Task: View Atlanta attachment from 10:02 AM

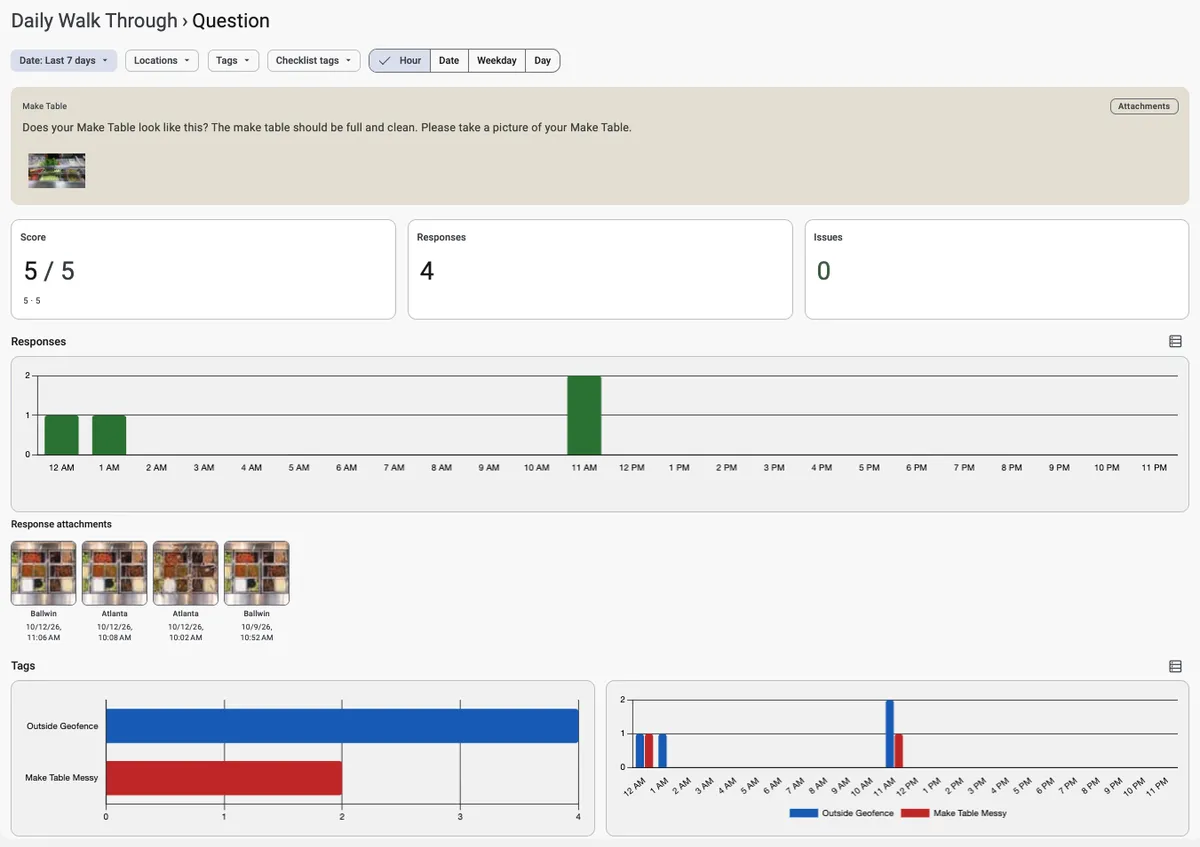Action: [186, 573]
